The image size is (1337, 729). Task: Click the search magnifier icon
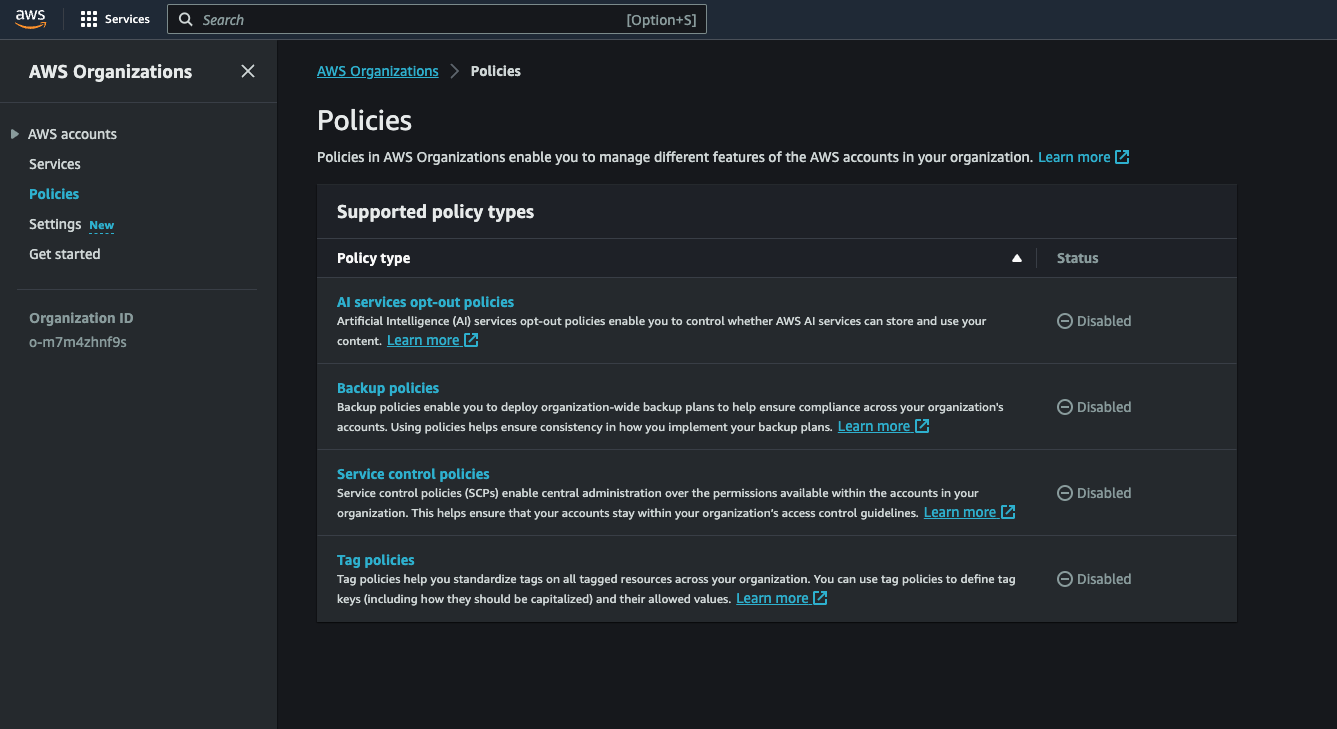click(x=186, y=19)
